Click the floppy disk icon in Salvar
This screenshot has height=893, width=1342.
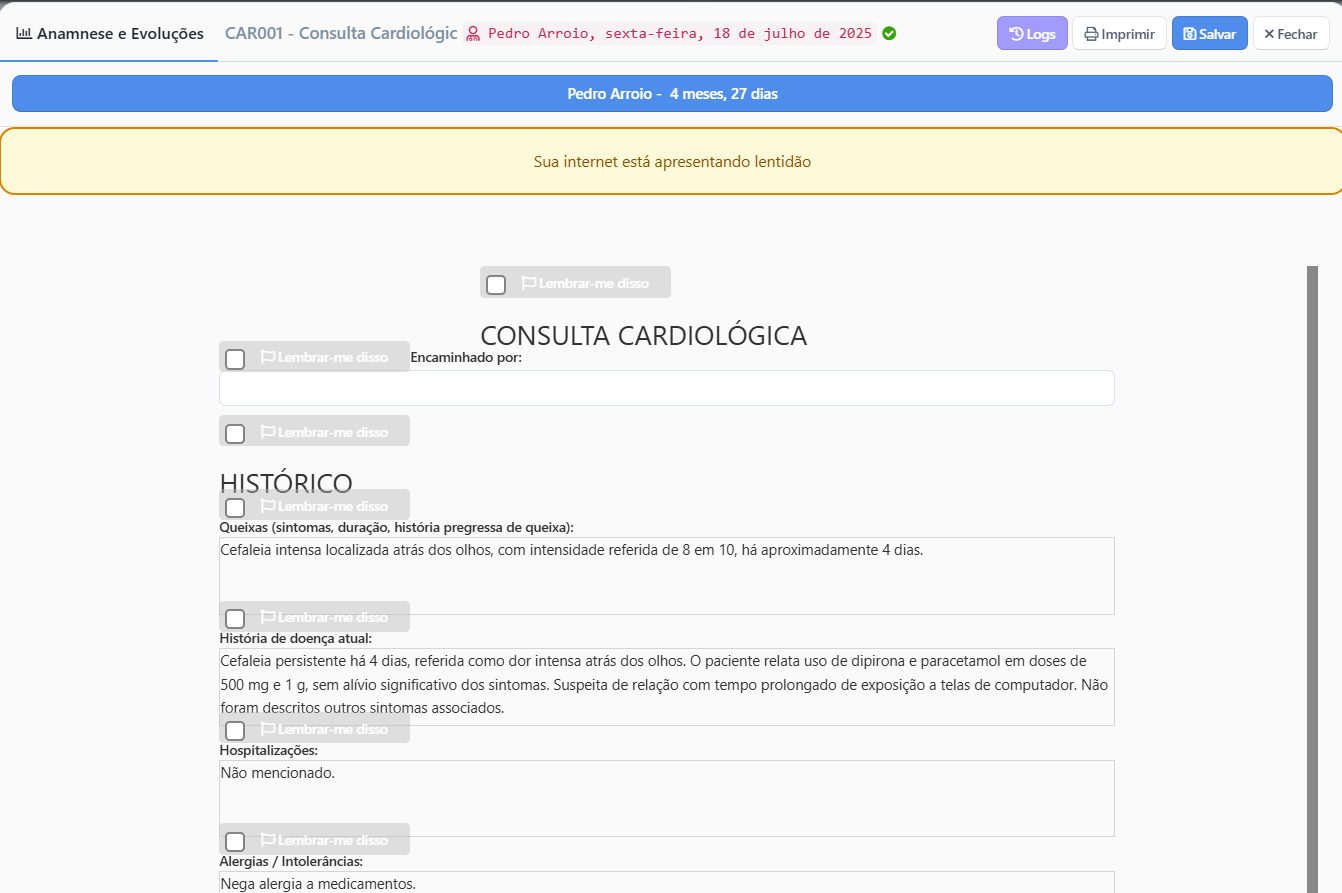(x=1189, y=34)
